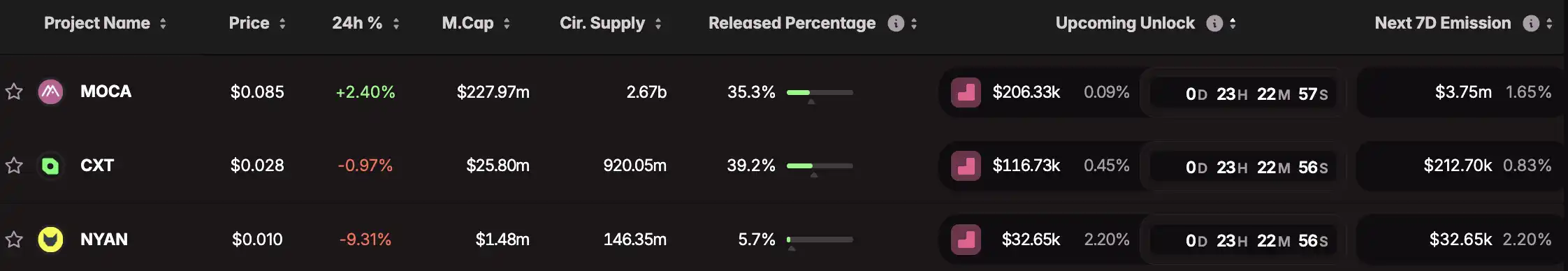
Task: Star the NYAN project row
Action: tap(14, 240)
